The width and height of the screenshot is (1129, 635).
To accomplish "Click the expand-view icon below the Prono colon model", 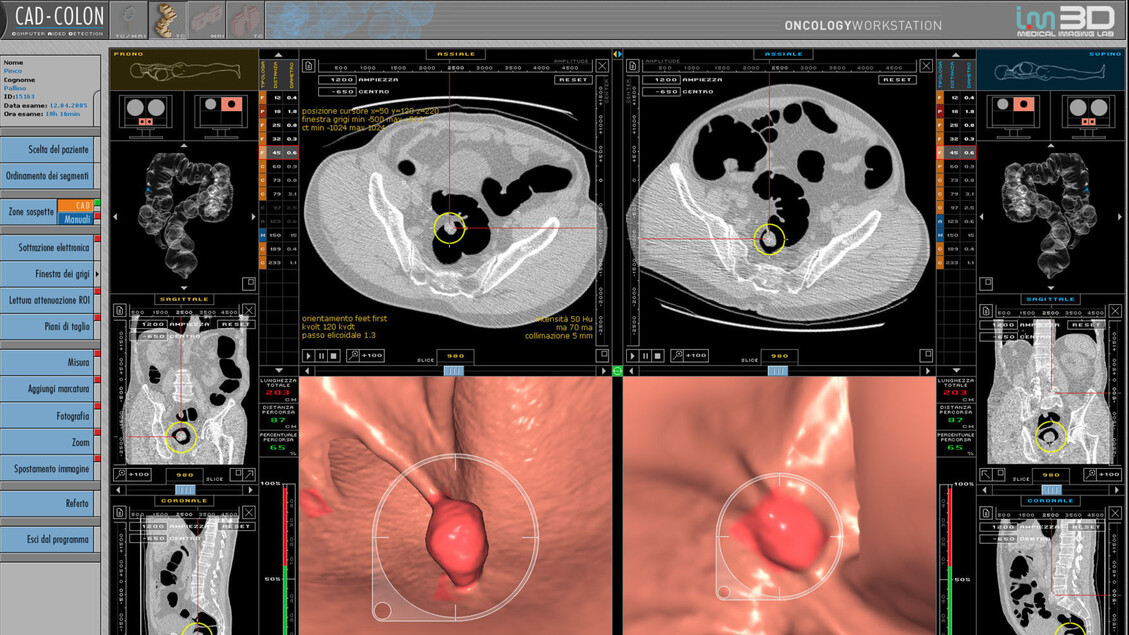I will (x=248, y=284).
